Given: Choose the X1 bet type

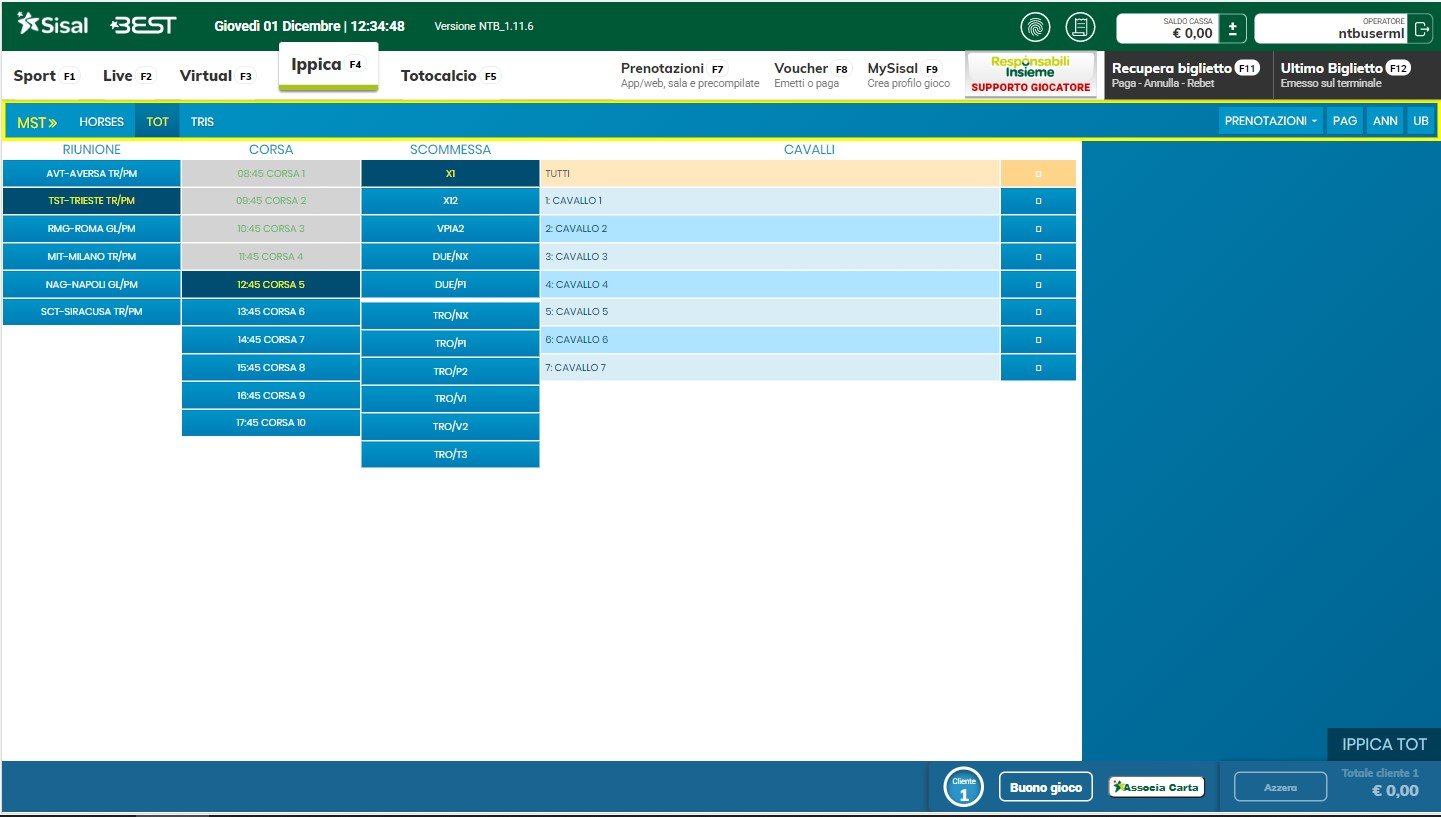Looking at the screenshot, I should pos(450,173).
